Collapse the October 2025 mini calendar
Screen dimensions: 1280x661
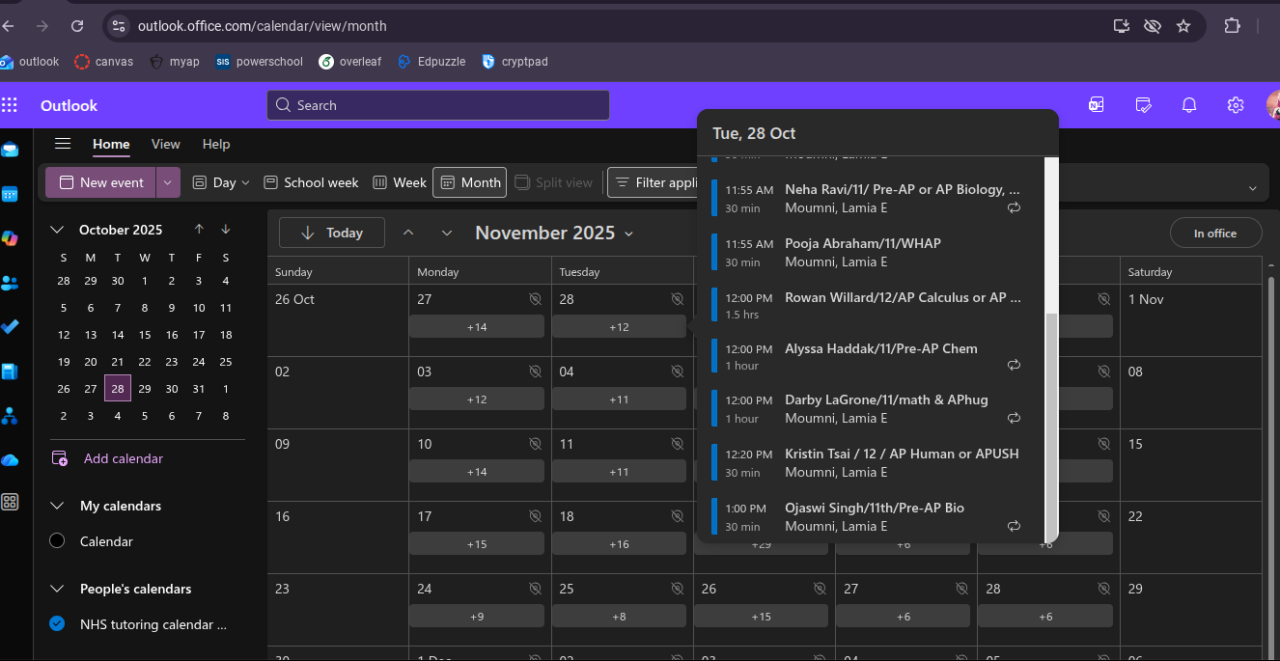[57, 230]
